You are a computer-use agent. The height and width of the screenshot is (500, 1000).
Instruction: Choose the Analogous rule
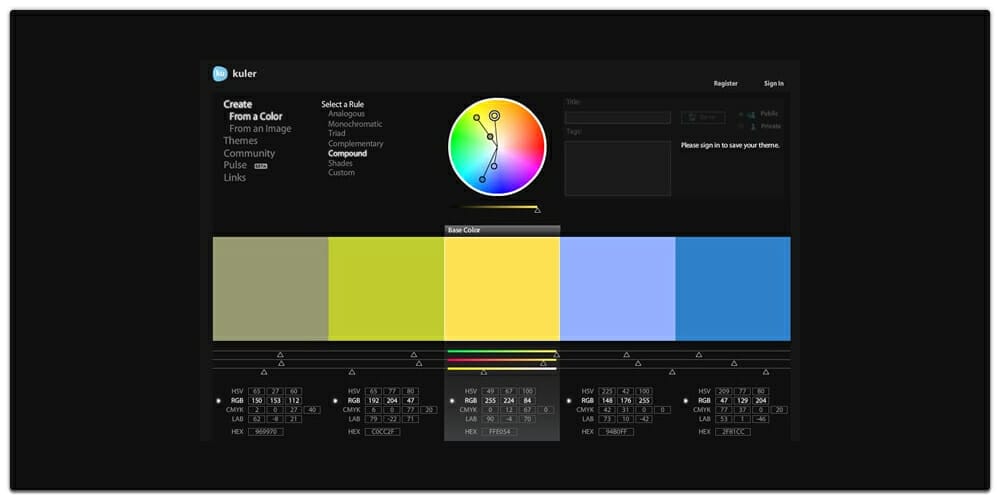point(346,114)
